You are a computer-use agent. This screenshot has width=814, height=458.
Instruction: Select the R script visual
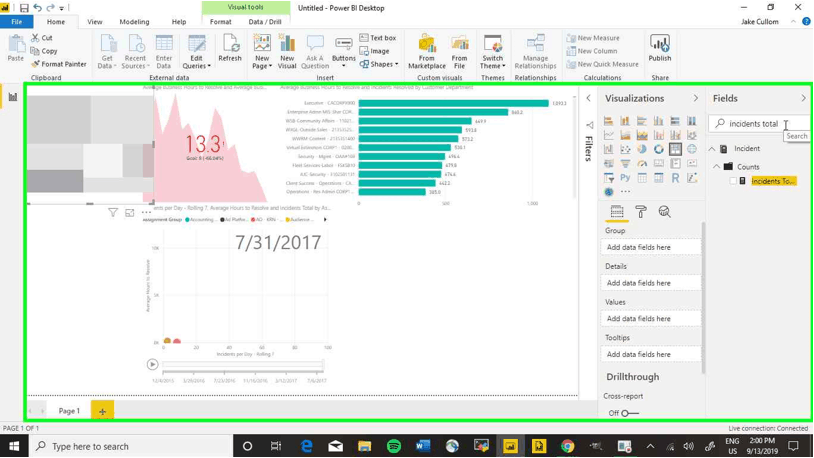click(675, 178)
